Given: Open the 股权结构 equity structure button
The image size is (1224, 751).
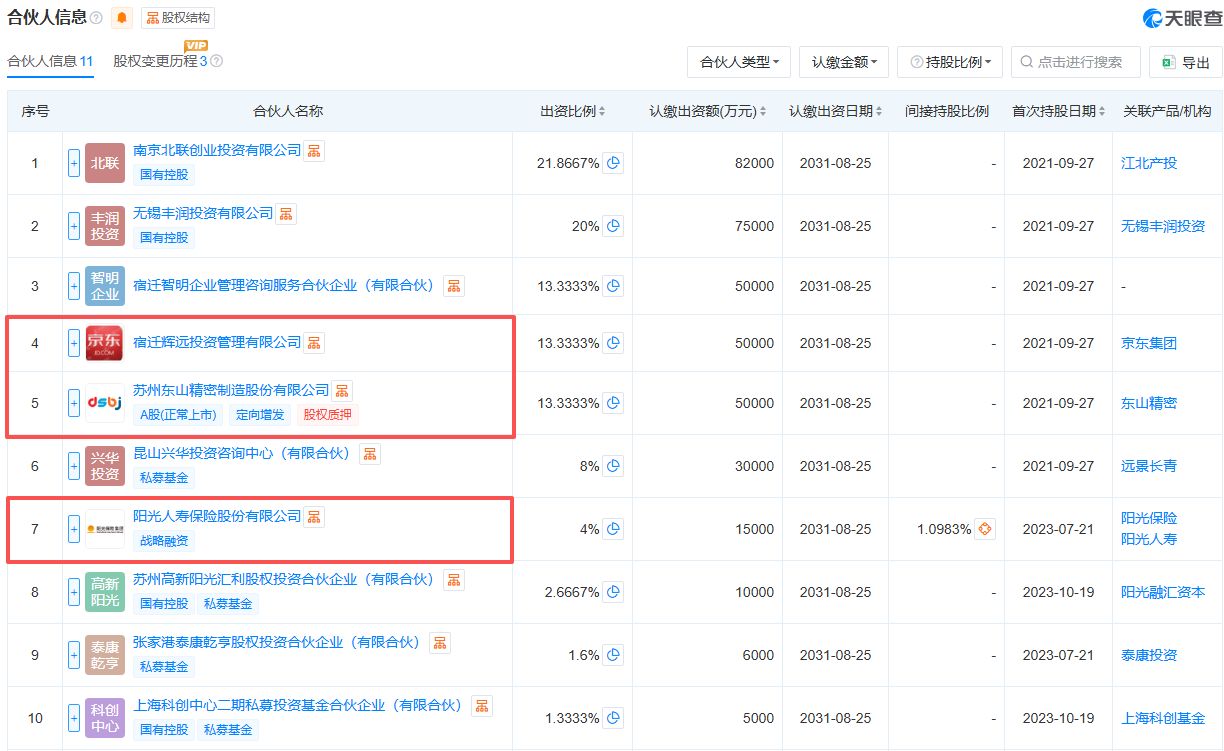Looking at the screenshot, I should click(178, 18).
